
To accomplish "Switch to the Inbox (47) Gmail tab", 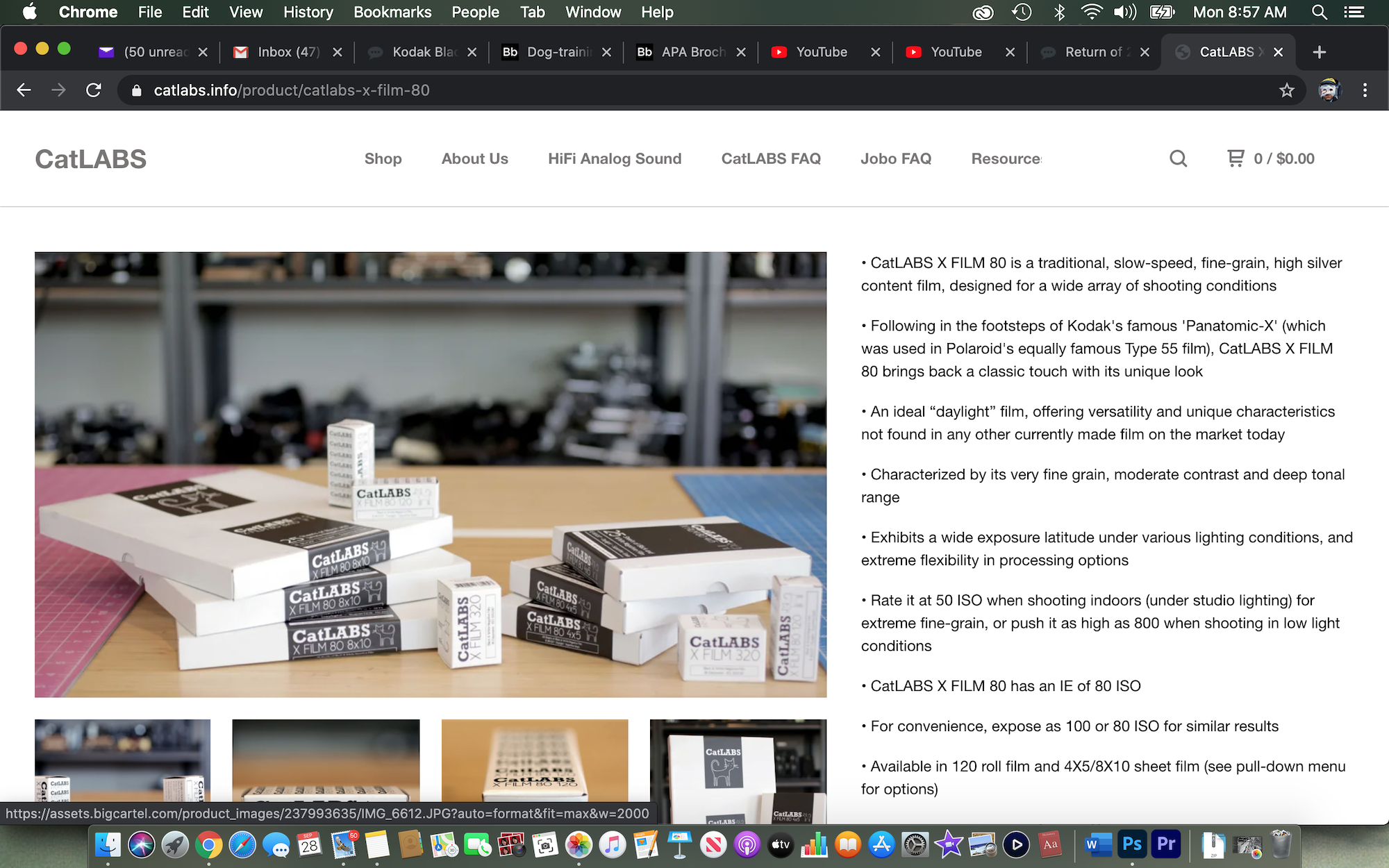I will [x=288, y=52].
